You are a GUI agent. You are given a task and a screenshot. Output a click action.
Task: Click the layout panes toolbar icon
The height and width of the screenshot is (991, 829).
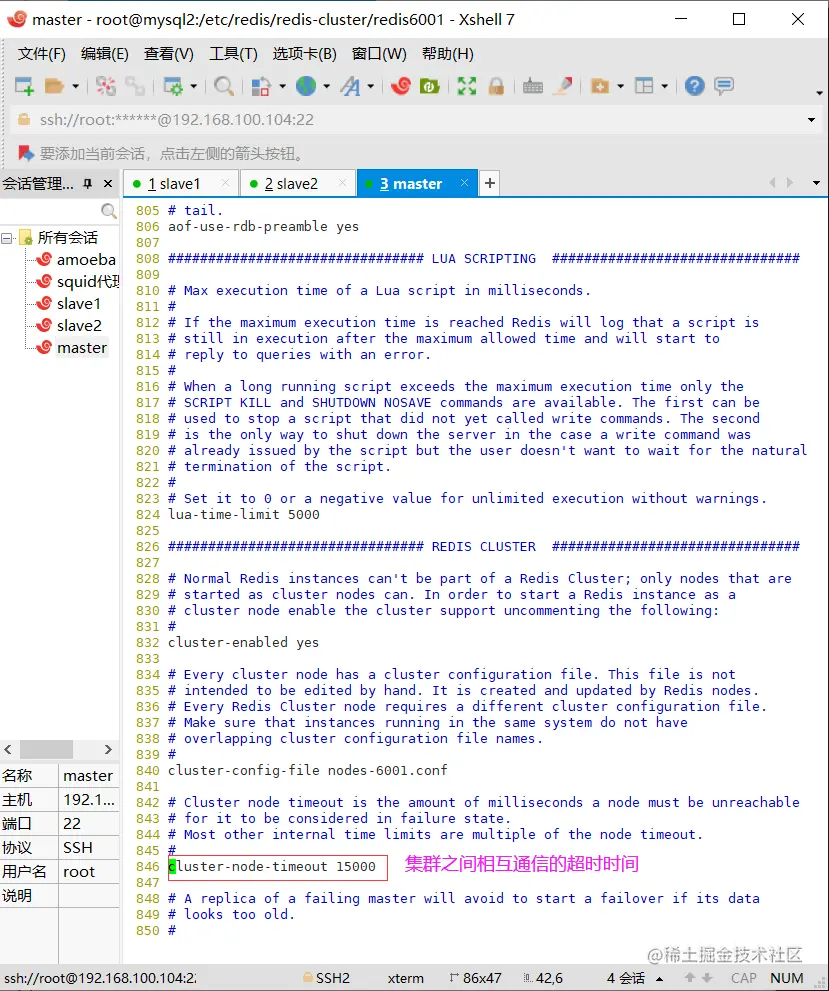tap(644, 86)
